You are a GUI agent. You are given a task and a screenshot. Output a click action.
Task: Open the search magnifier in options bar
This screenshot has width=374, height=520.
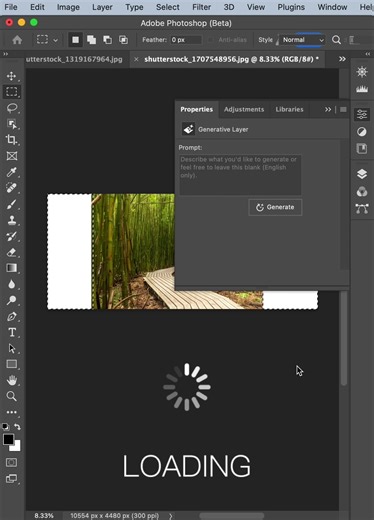(336, 40)
